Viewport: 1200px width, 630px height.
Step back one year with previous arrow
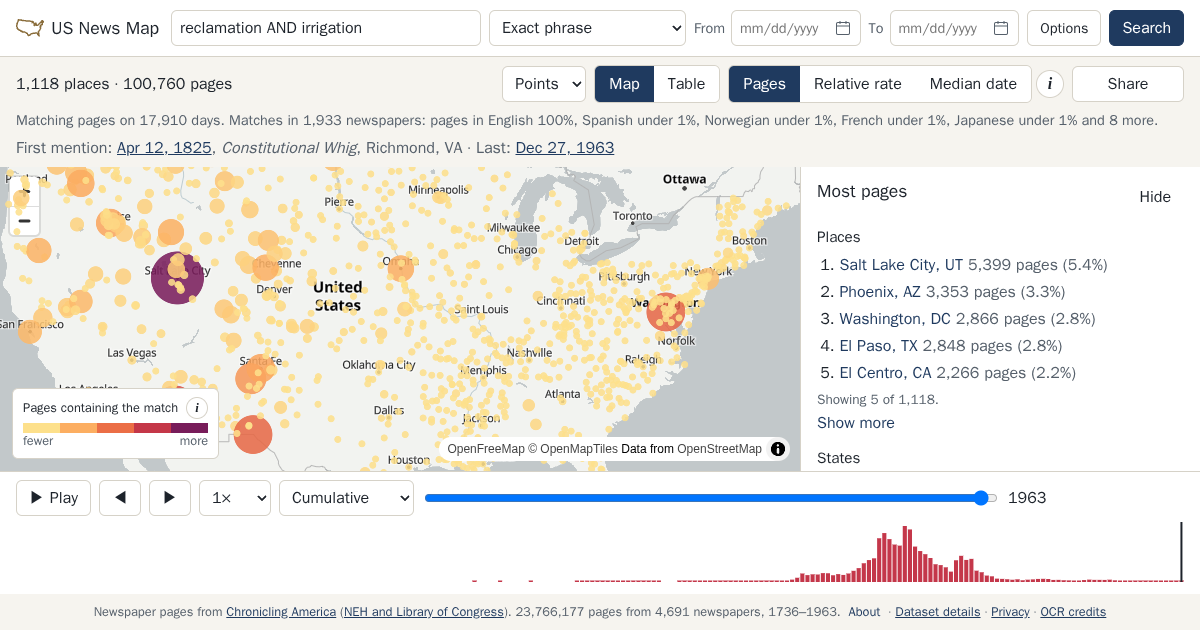tap(120, 498)
